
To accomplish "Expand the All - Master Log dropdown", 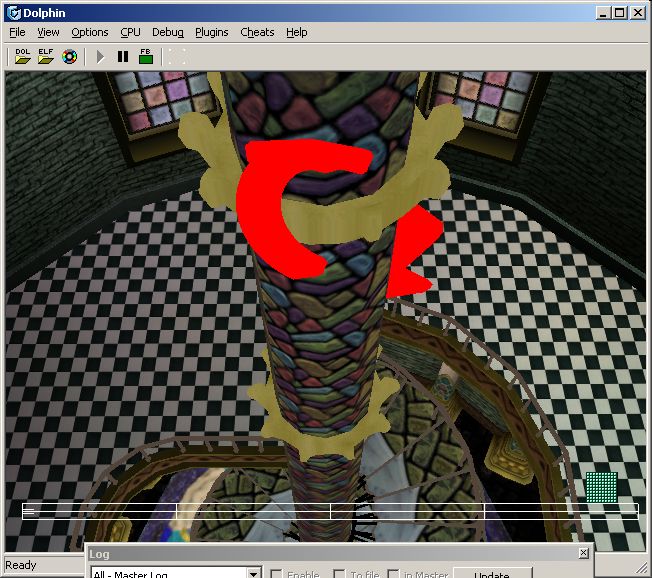I will [x=254, y=574].
